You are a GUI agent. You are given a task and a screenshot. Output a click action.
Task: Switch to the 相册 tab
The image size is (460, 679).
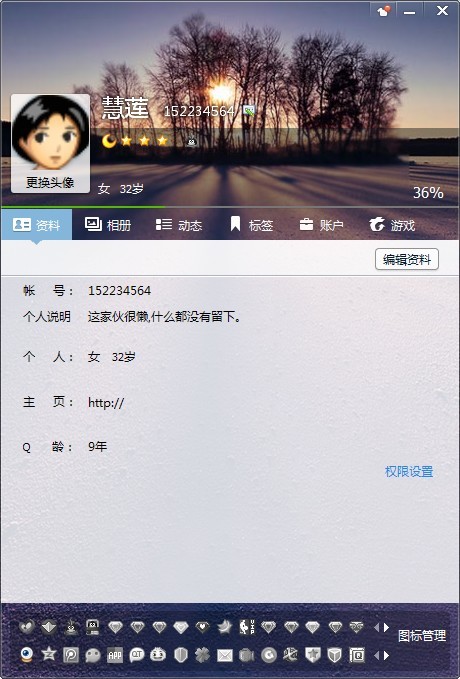pos(108,225)
